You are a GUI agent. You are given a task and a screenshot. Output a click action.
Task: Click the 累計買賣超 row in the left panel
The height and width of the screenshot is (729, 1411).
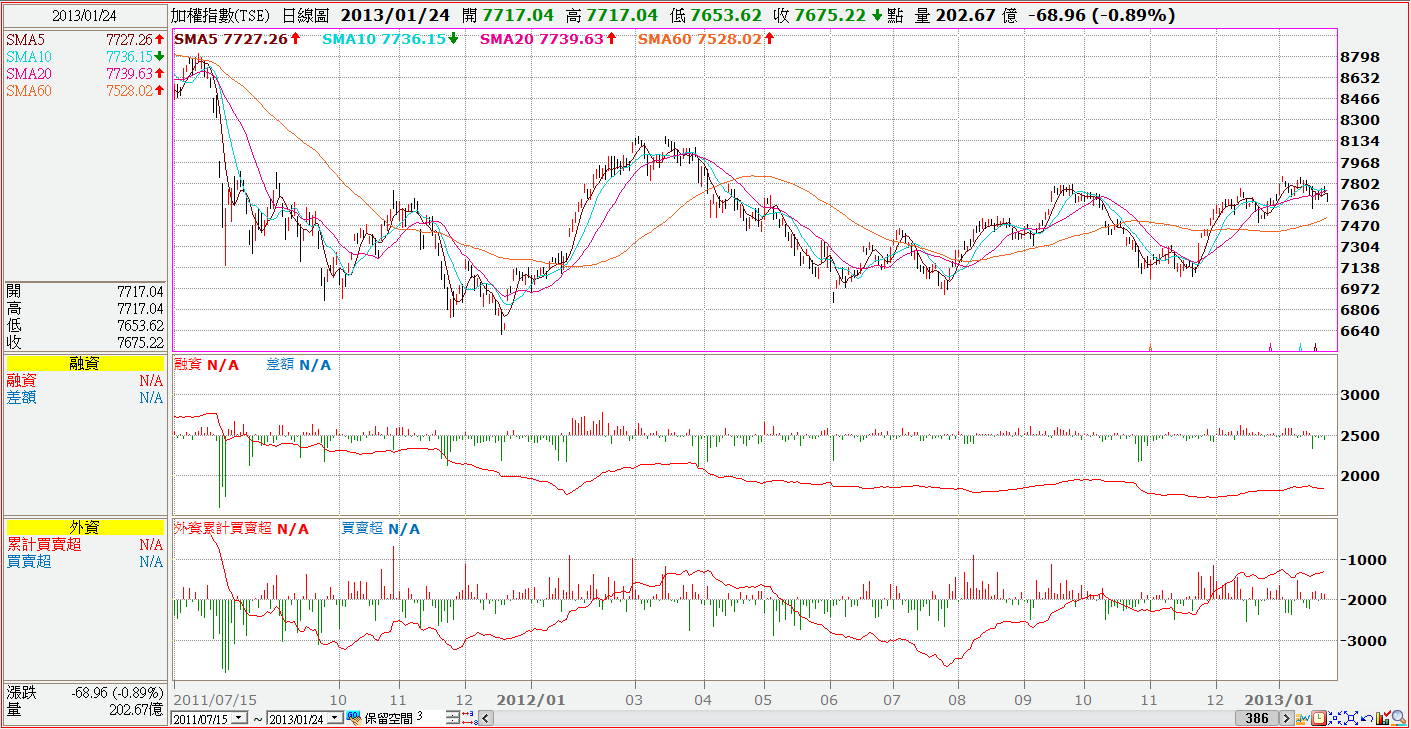point(84,545)
